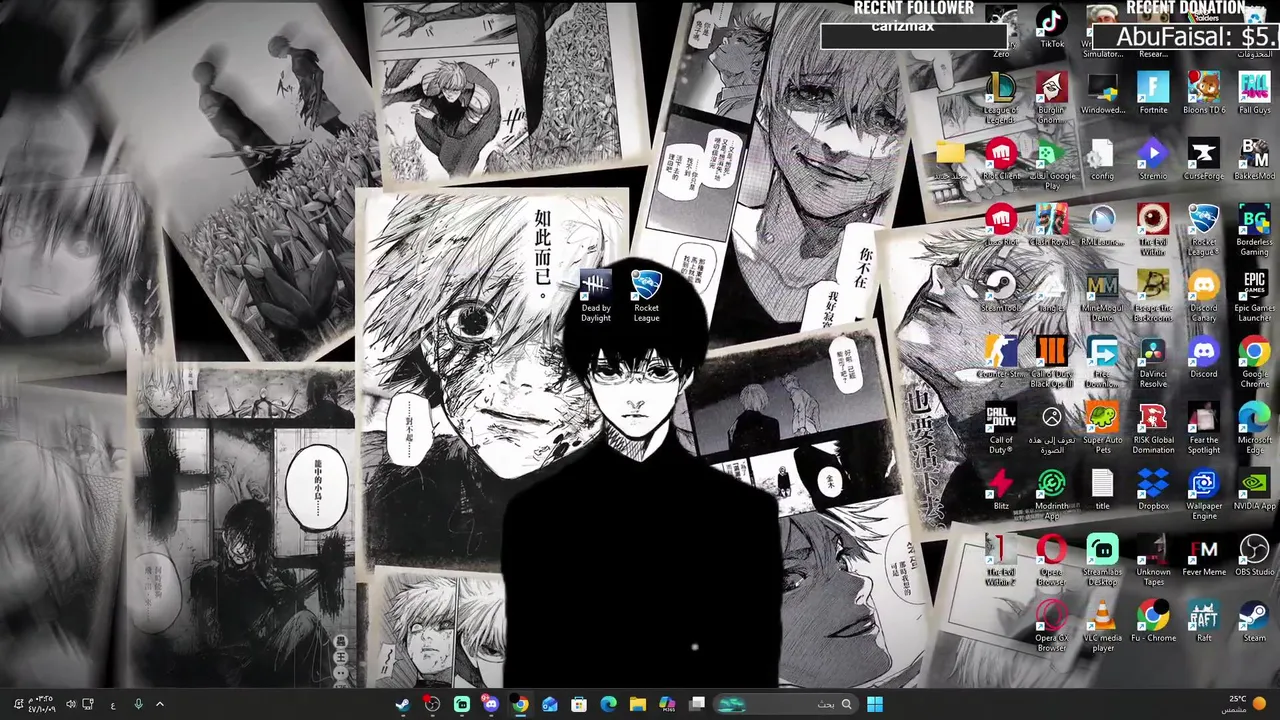Launch the Stremio desktop shortcut
The image size is (1280, 720).
[x=1153, y=160]
